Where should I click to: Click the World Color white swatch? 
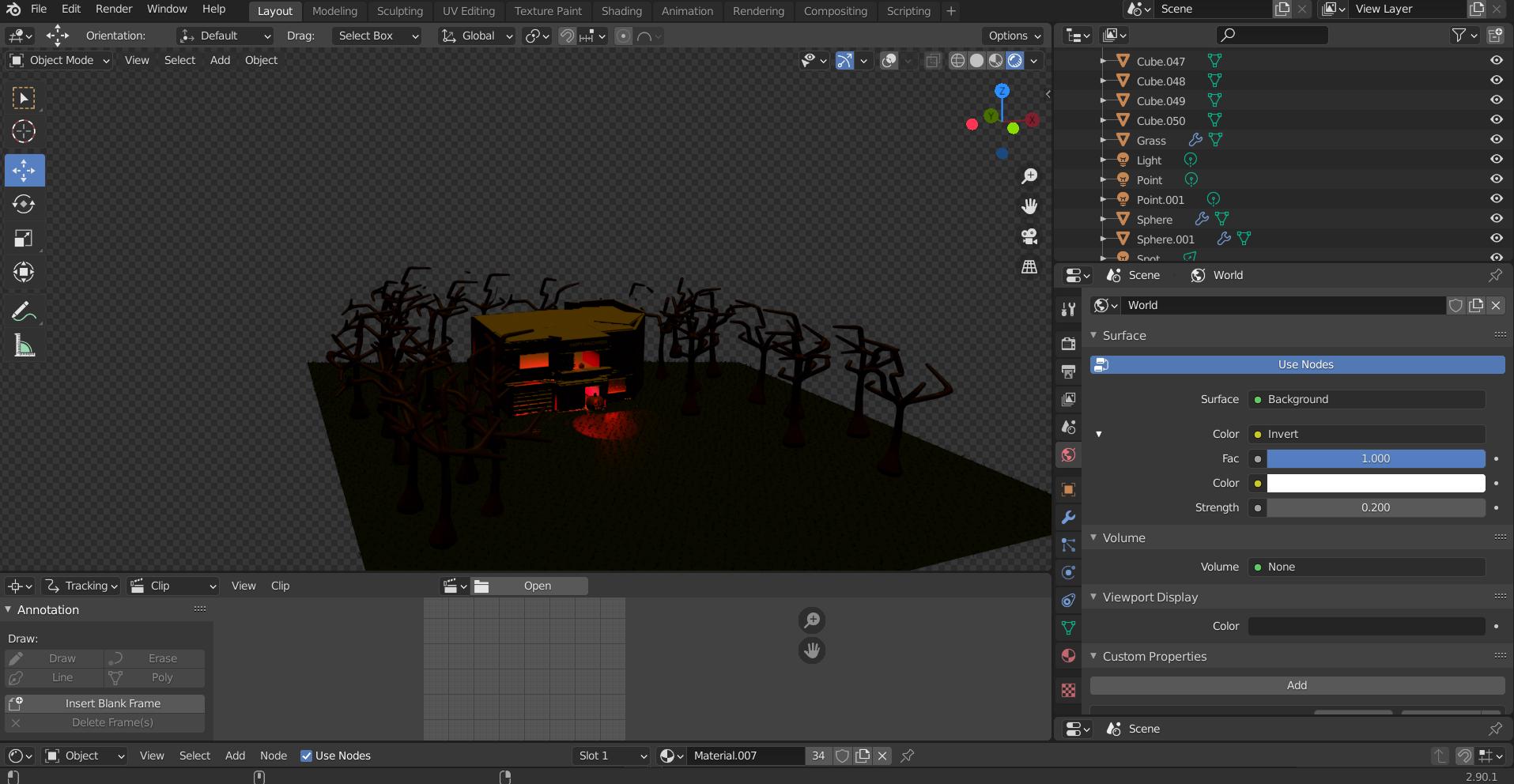pos(1376,483)
